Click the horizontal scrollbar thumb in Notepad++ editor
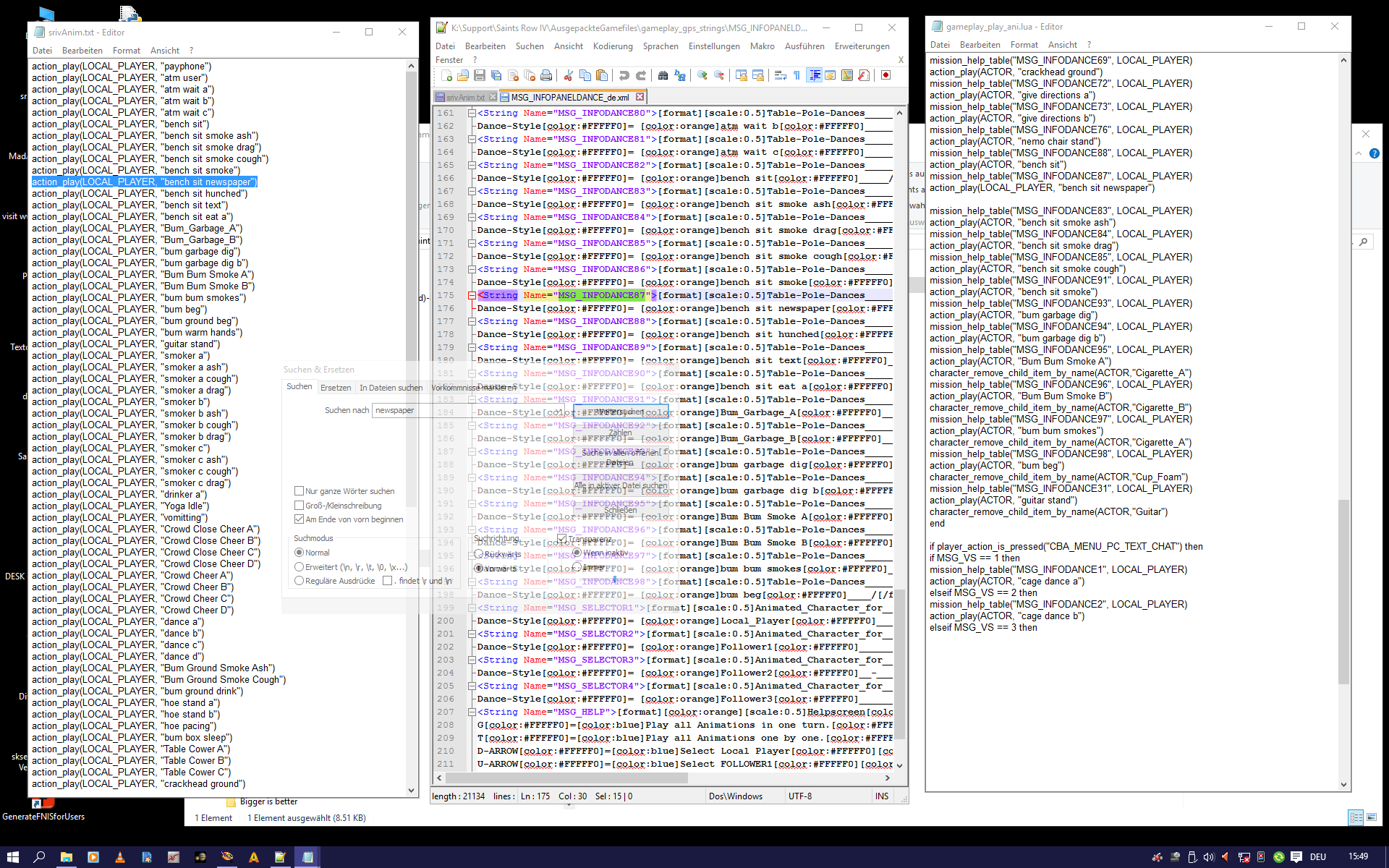This screenshot has height=868, width=1389. pos(566,778)
